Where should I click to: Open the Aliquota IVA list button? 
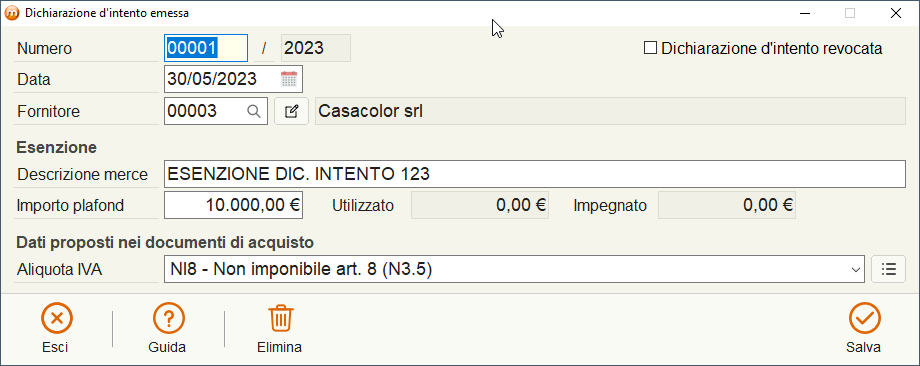tap(889, 269)
